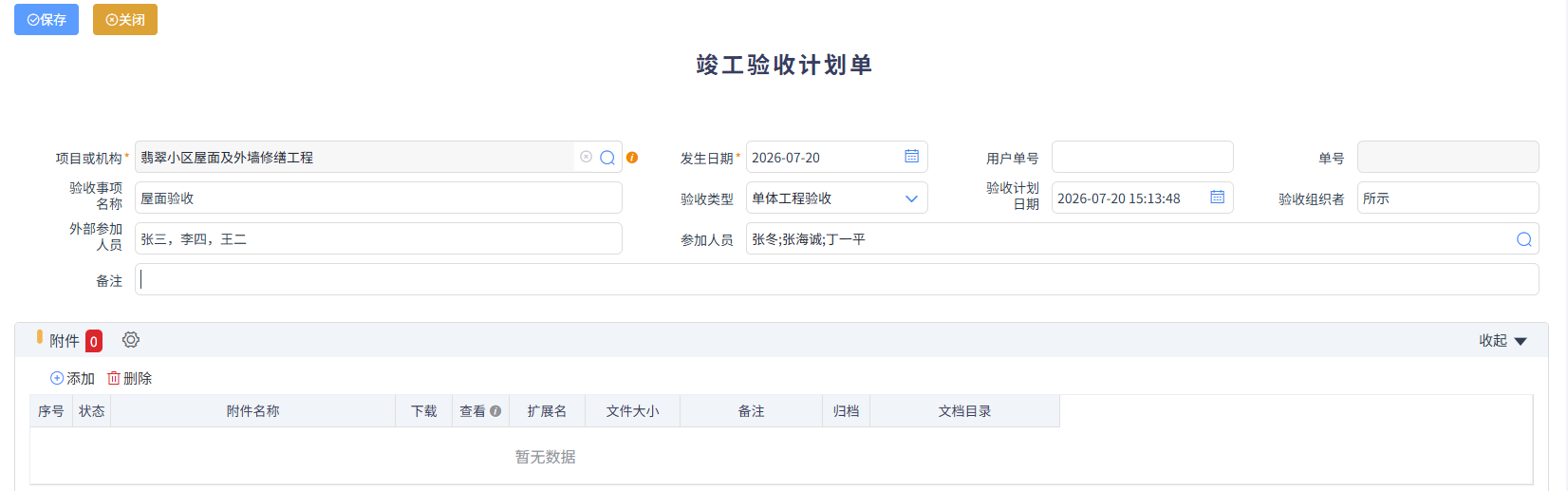This screenshot has width=1568, height=491.
Task: Open project search via magnifier icon in 项目或机构
Action: (607, 158)
